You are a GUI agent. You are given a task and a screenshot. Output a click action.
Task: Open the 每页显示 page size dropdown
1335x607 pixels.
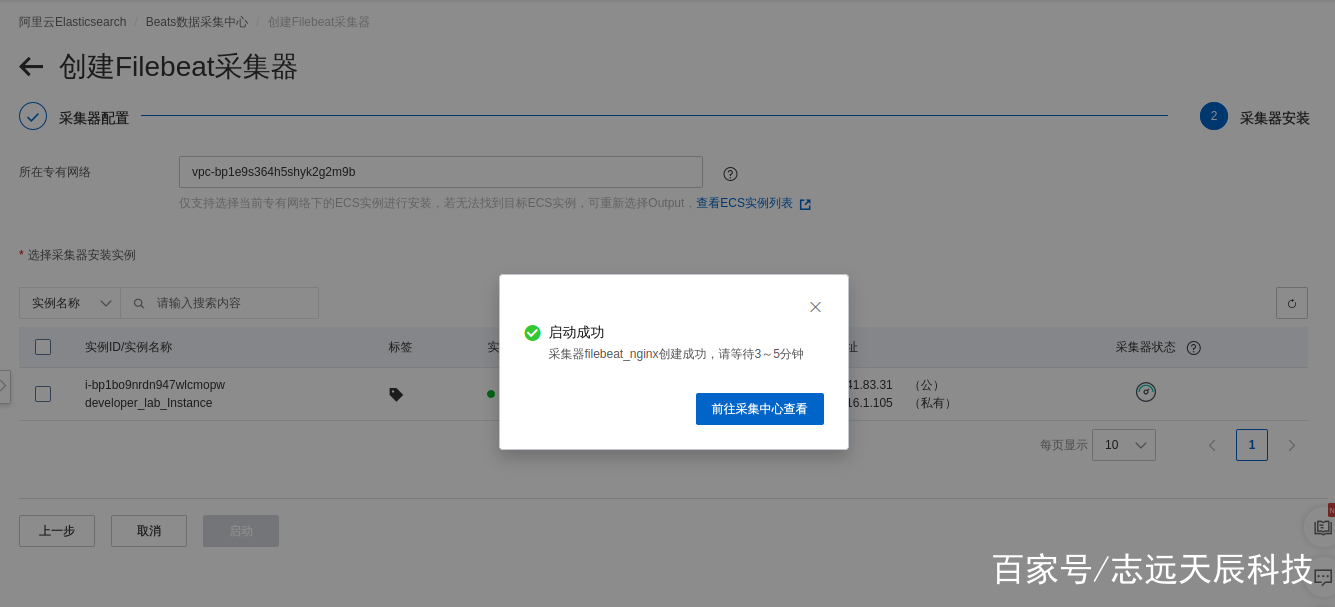click(x=1124, y=445)
